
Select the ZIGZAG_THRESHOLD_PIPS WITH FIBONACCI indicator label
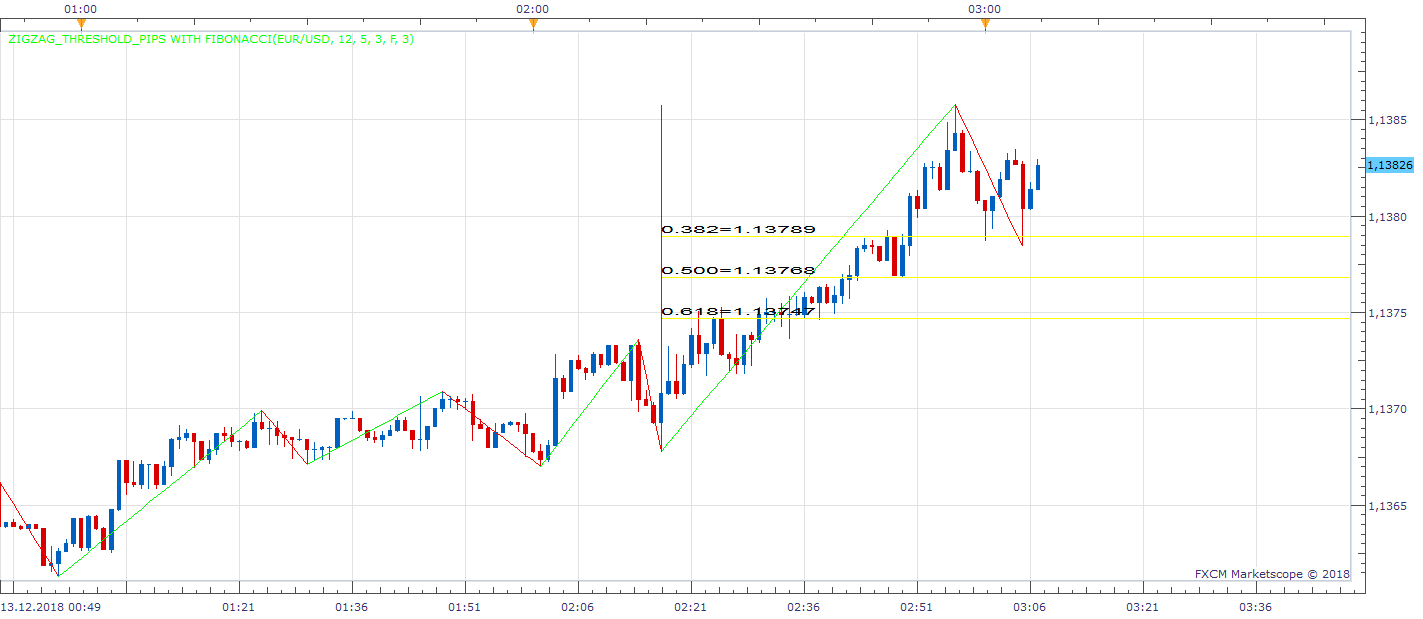point(211,40)
